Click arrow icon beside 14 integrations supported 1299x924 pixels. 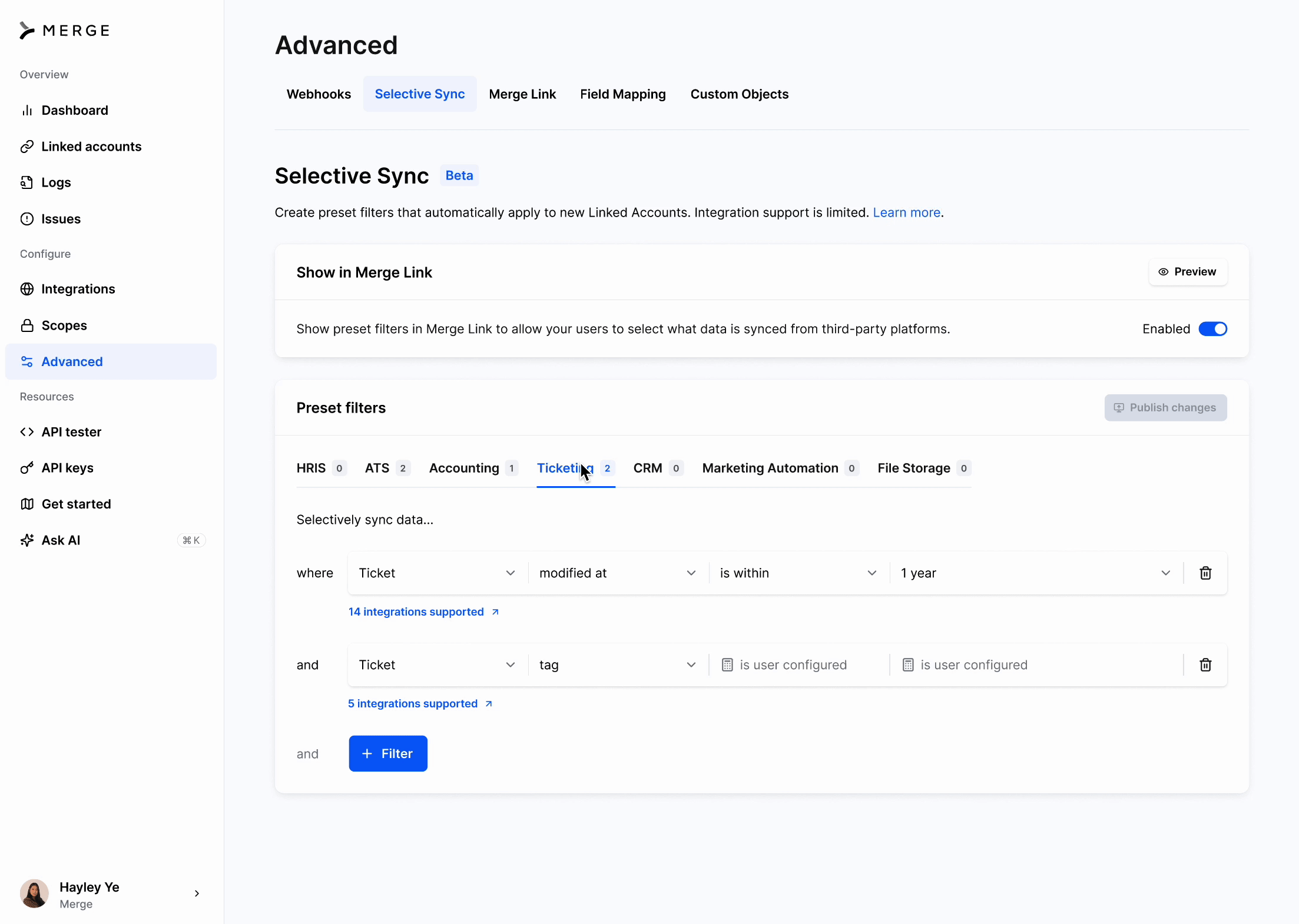(495, 612)
